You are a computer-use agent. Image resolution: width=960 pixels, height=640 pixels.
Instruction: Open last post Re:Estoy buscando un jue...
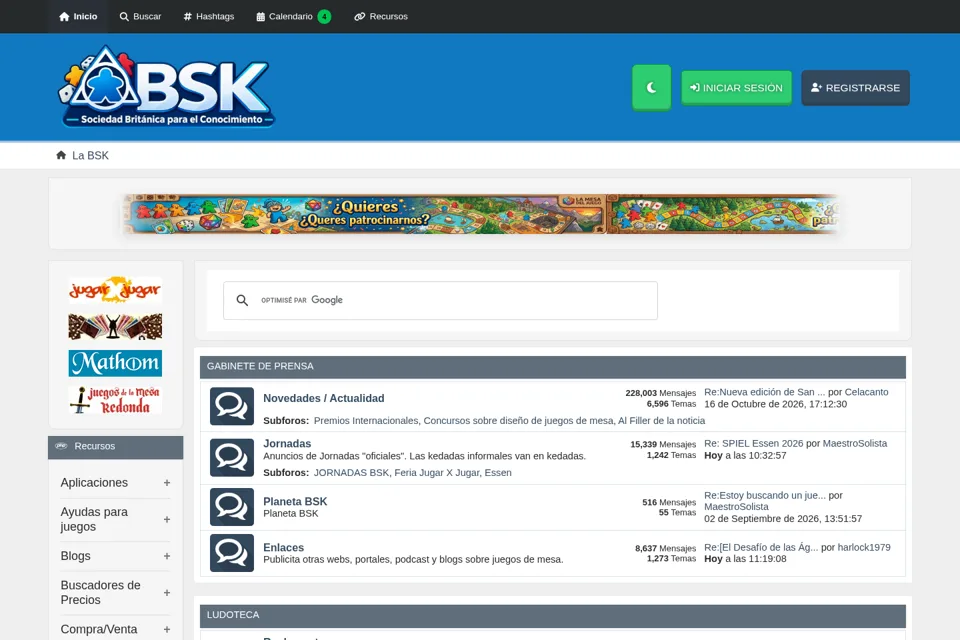(x=765, y=495)
